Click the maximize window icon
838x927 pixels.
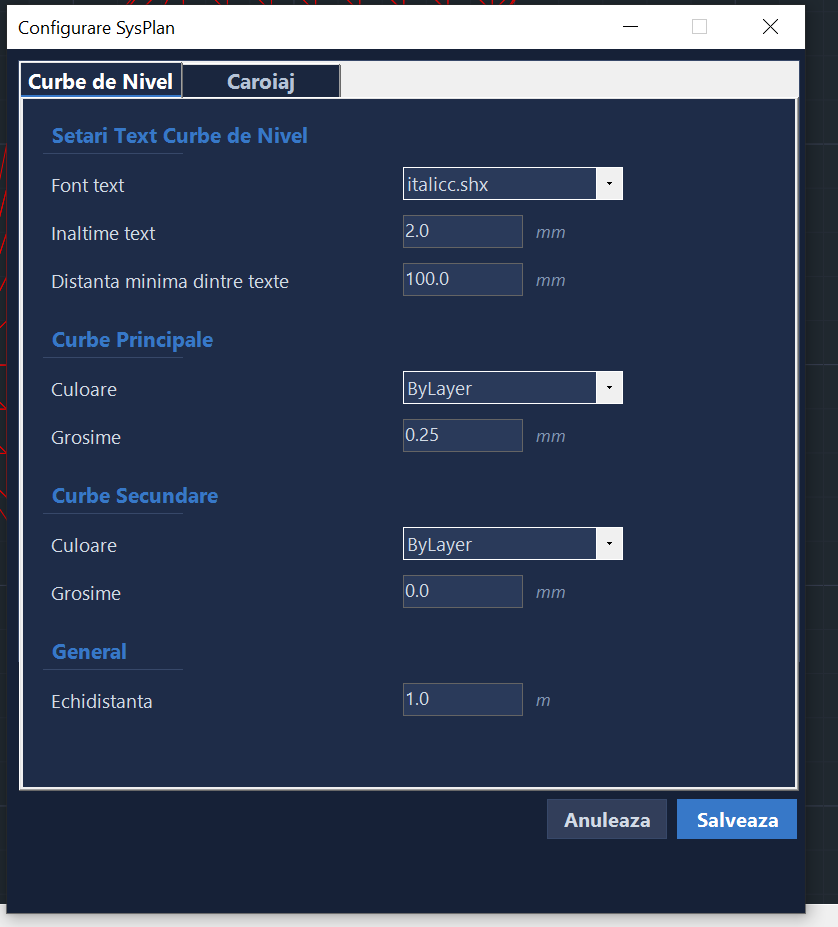click(x=699, y=27)
